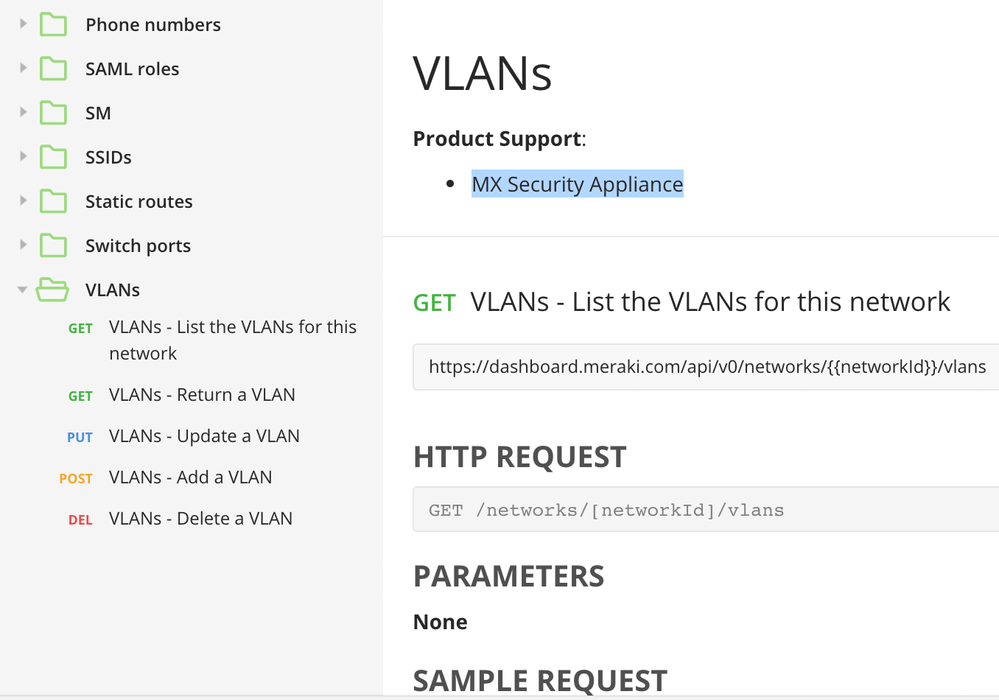Click the SM folder icon
The width and height of the screenshot is (999, 700).
[53, 113]
